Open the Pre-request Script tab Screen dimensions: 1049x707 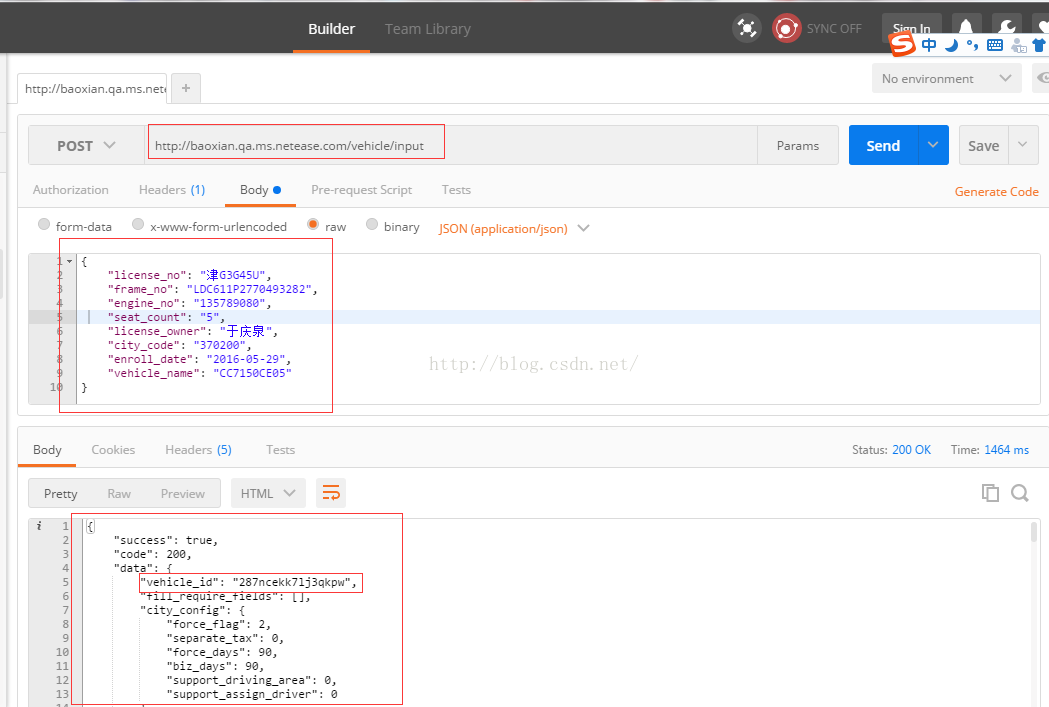(x=361, y=190)
